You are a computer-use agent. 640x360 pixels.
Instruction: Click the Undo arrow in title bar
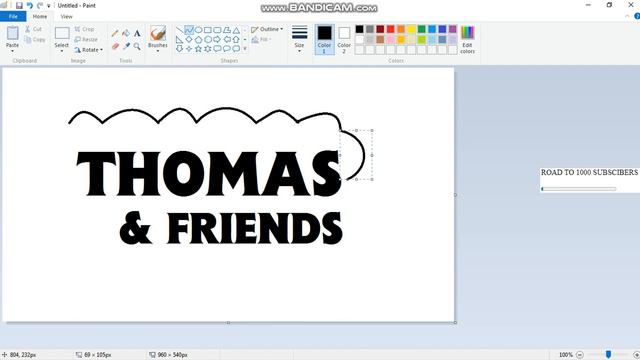coord(29,5)
